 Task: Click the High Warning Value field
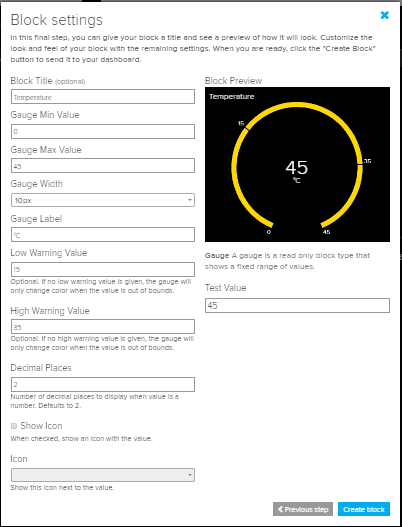coord(103,327)
